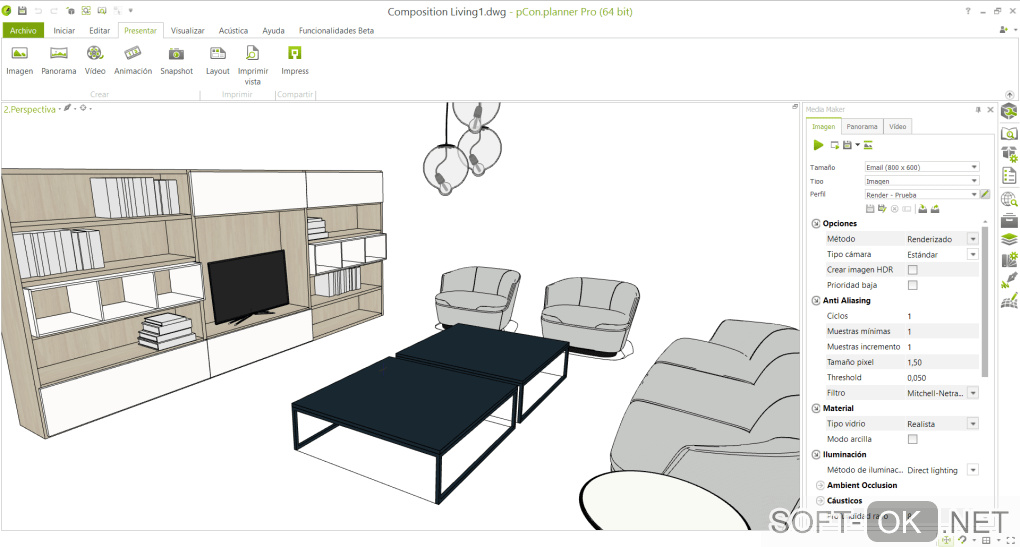Viewport: 1020px width, 547px height.
Task: Switch to the Iniciar ribbon tab
Action: click(x=64, y=31)
